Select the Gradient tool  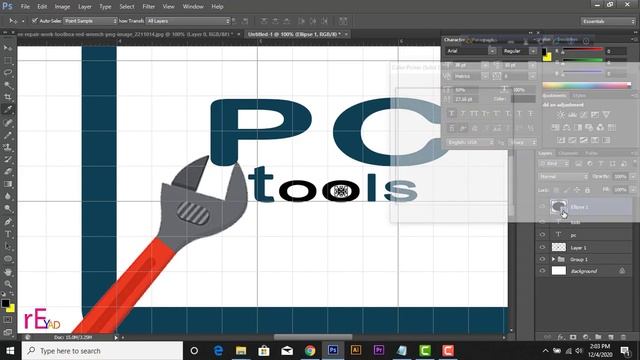click(8, 184)
